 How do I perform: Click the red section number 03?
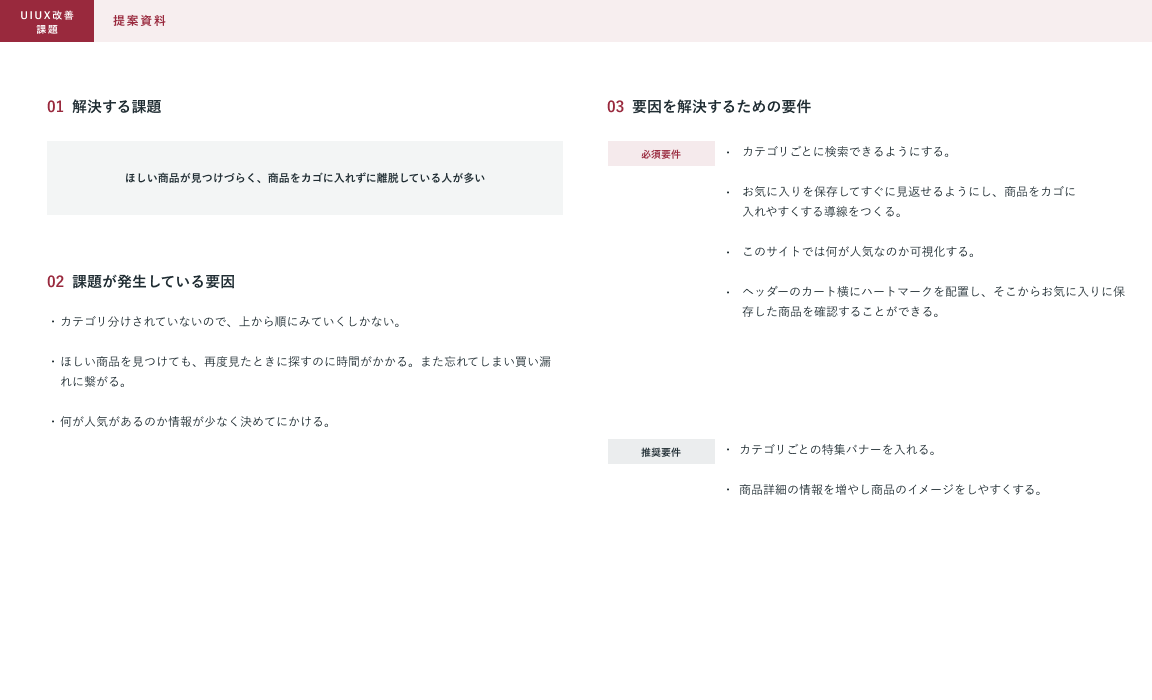[615, 107]
